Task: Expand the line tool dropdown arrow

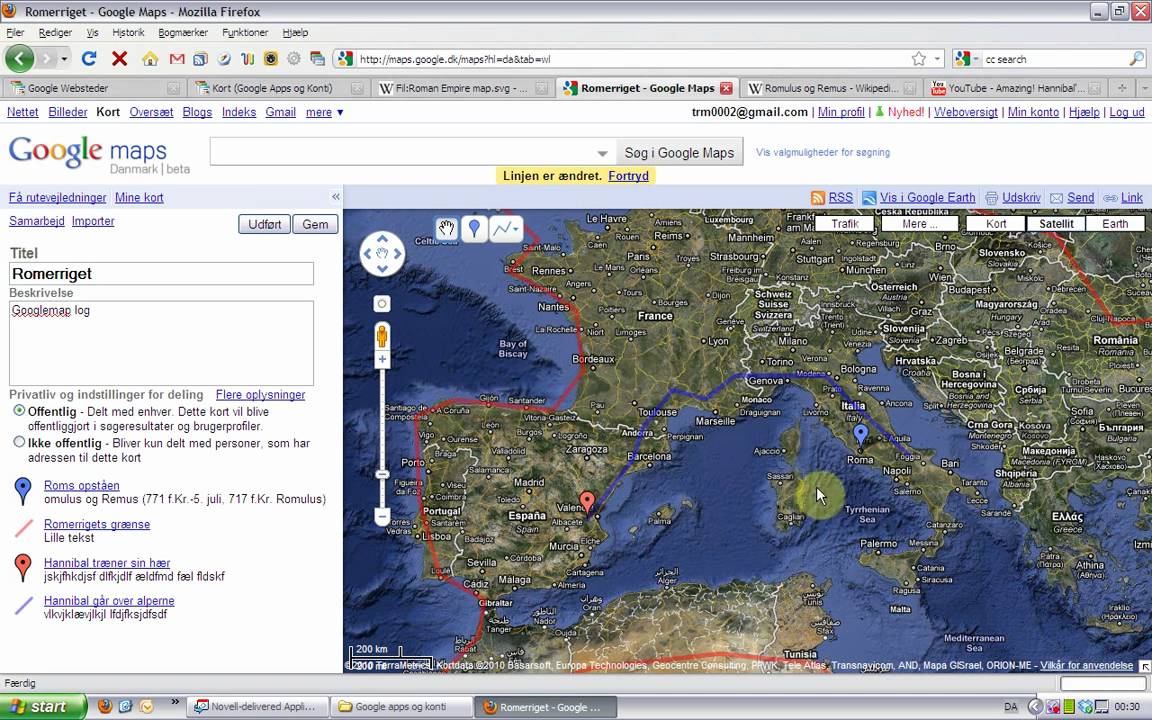Action: (x=516, y=229)
